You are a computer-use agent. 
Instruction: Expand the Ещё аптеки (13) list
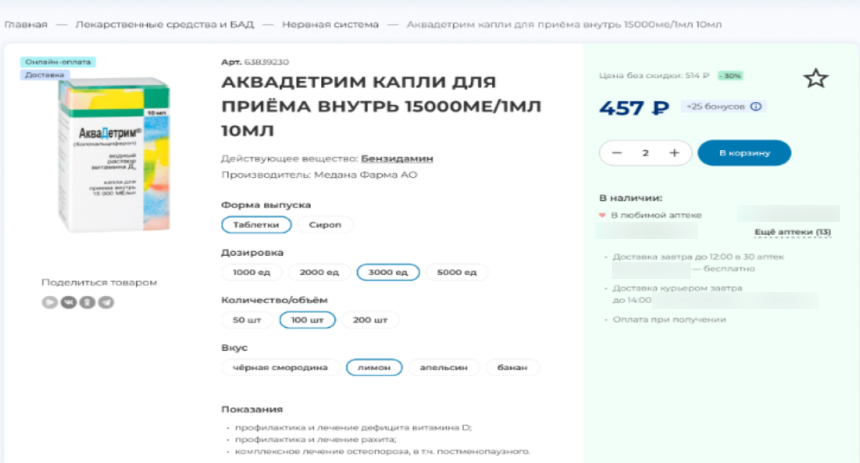click(792, 232)
